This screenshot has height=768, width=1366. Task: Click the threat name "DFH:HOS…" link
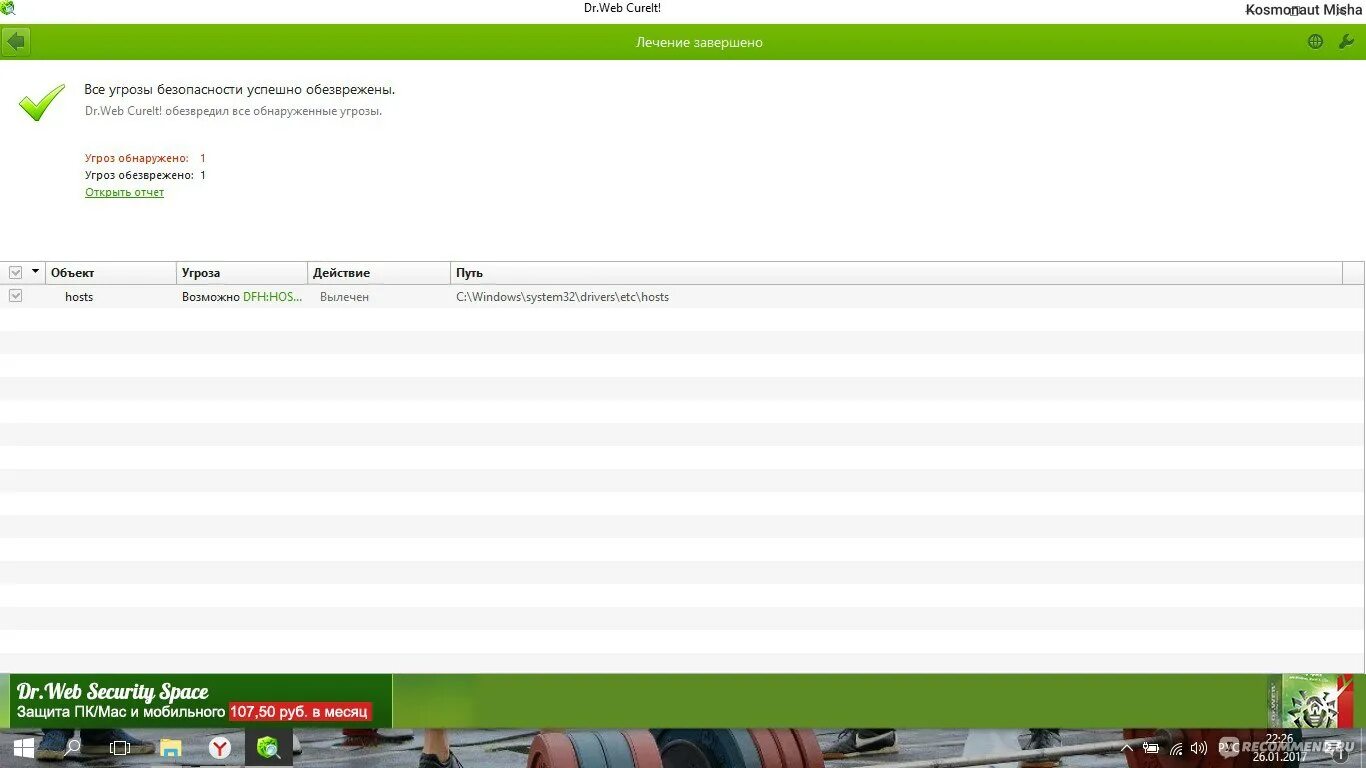[x=272, y=297]
